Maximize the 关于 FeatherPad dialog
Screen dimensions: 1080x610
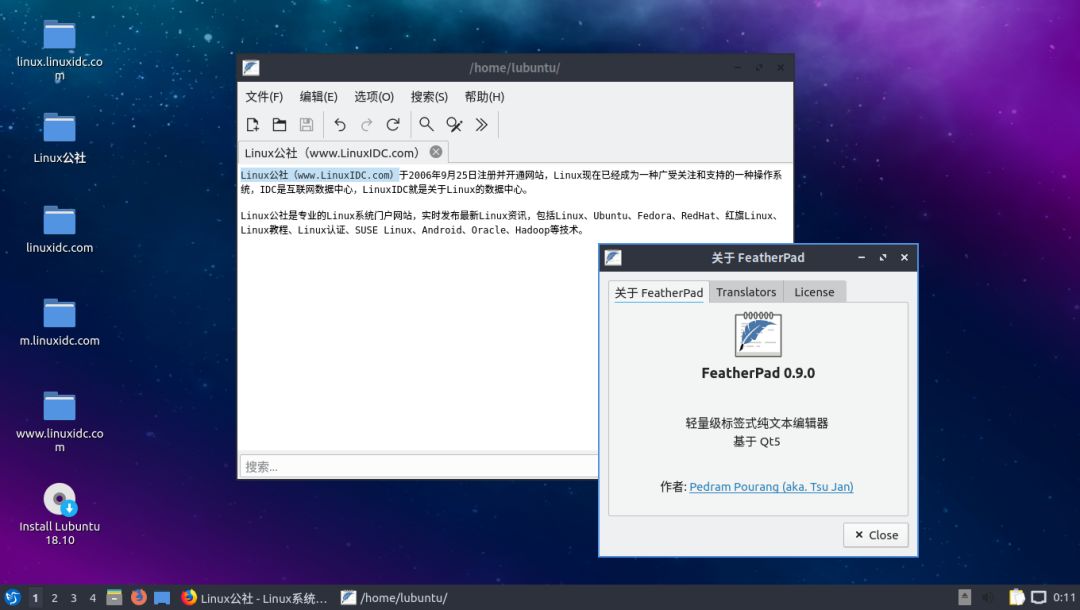(883, 257)
